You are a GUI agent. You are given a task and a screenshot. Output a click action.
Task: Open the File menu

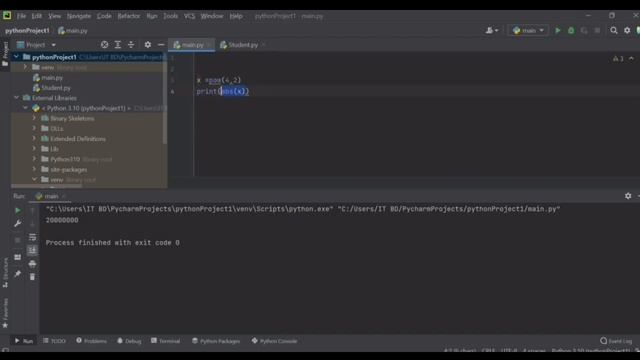[21, 16]
